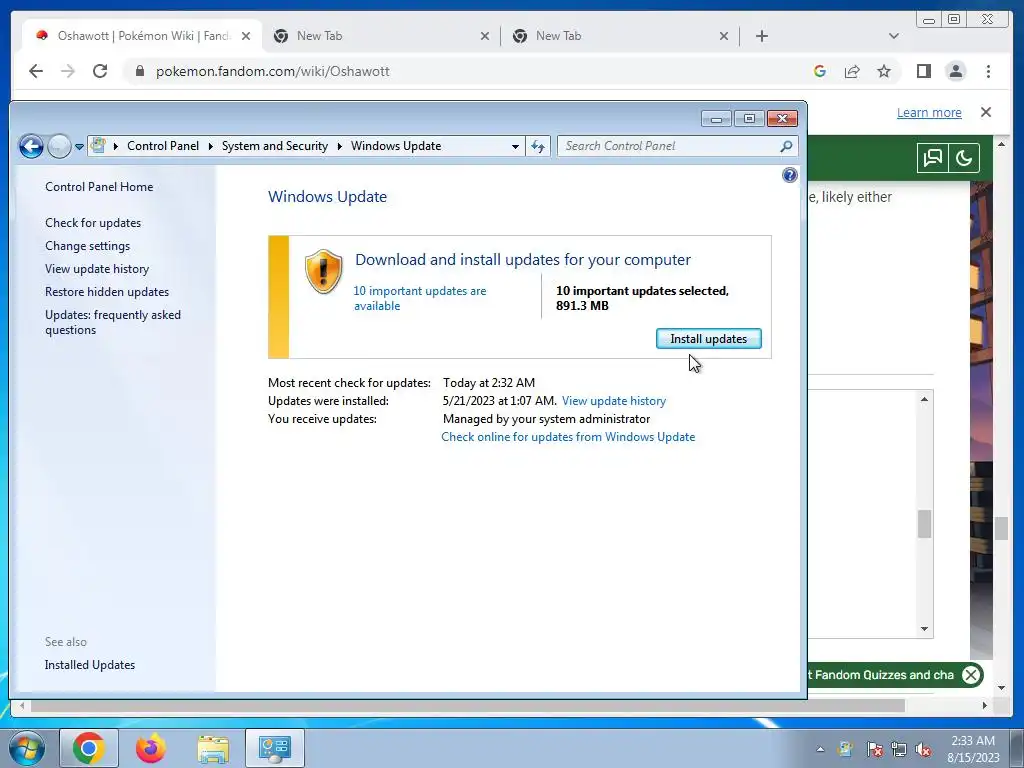The height and width of the screenshot is (768, 1024).
Task: Open Chrome from the taskbar
Action: tap(89, 748)
